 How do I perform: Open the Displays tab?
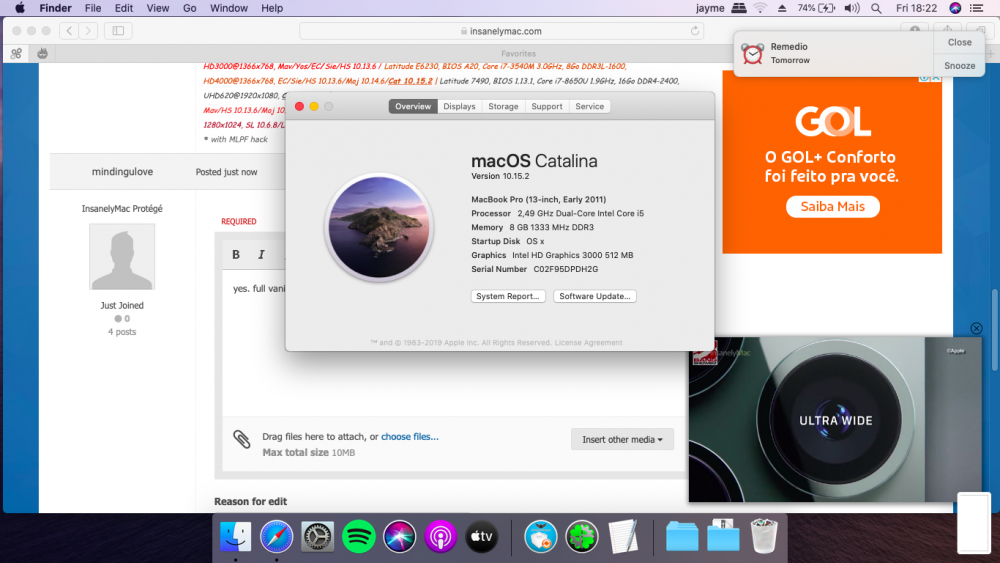point(459,106)
